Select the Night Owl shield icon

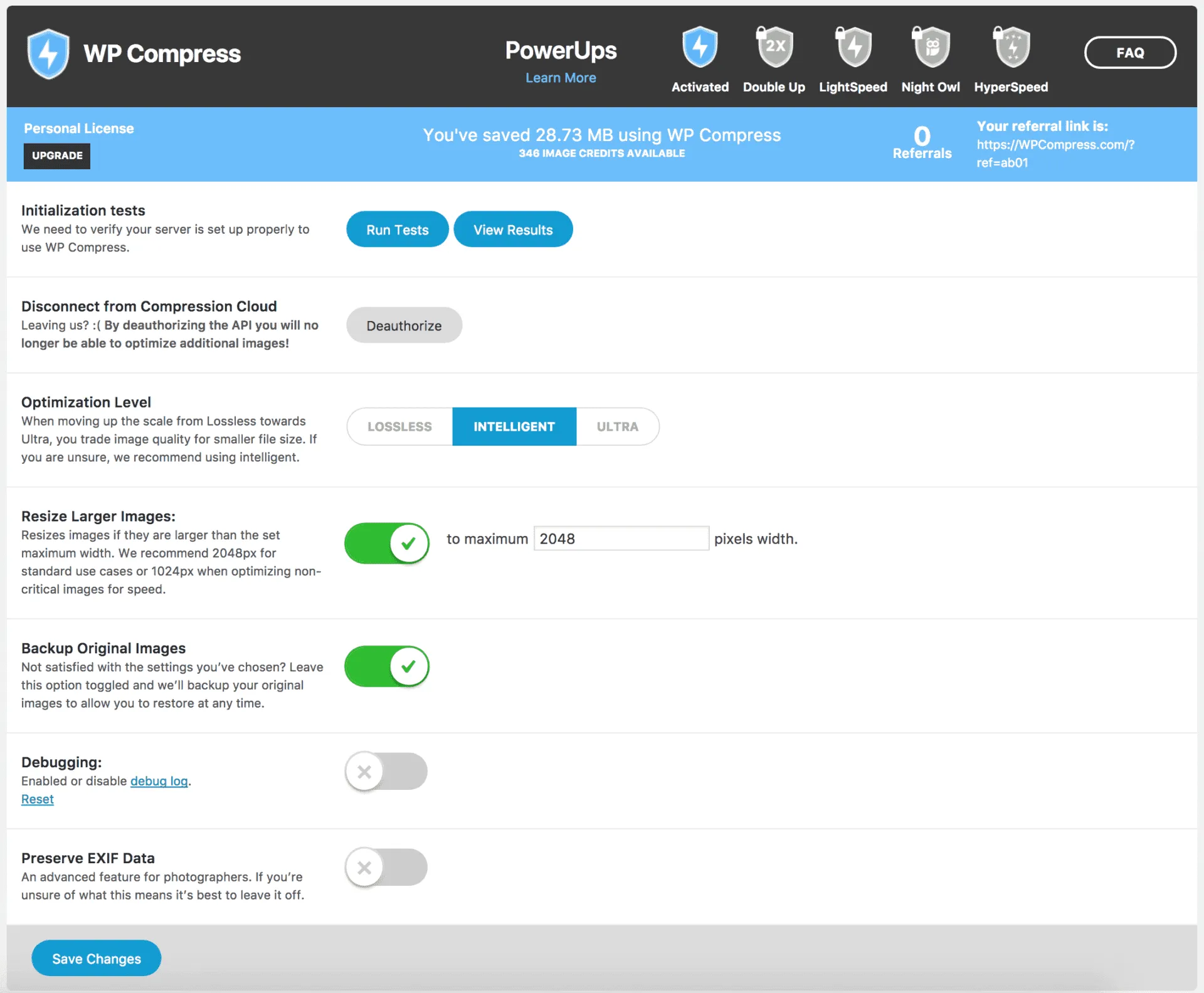click(x=931, y=46)
